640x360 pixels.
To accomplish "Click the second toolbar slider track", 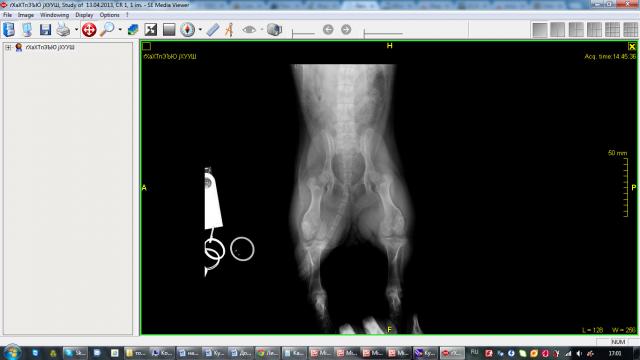I will pyautogui.click(x=383, y=33).
